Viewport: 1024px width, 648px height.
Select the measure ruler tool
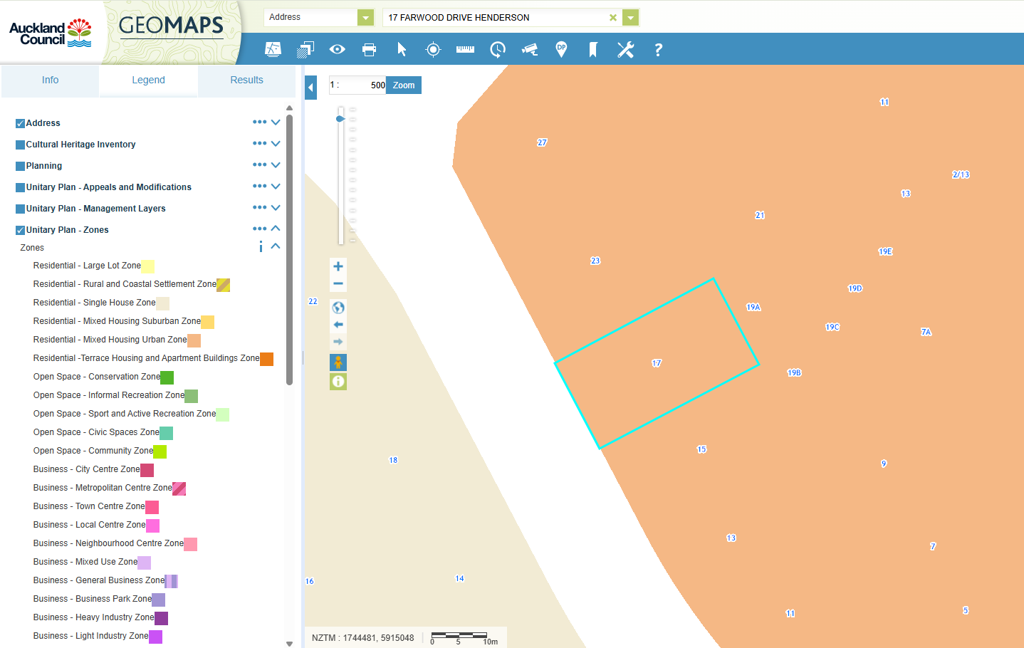pos(465,49)
